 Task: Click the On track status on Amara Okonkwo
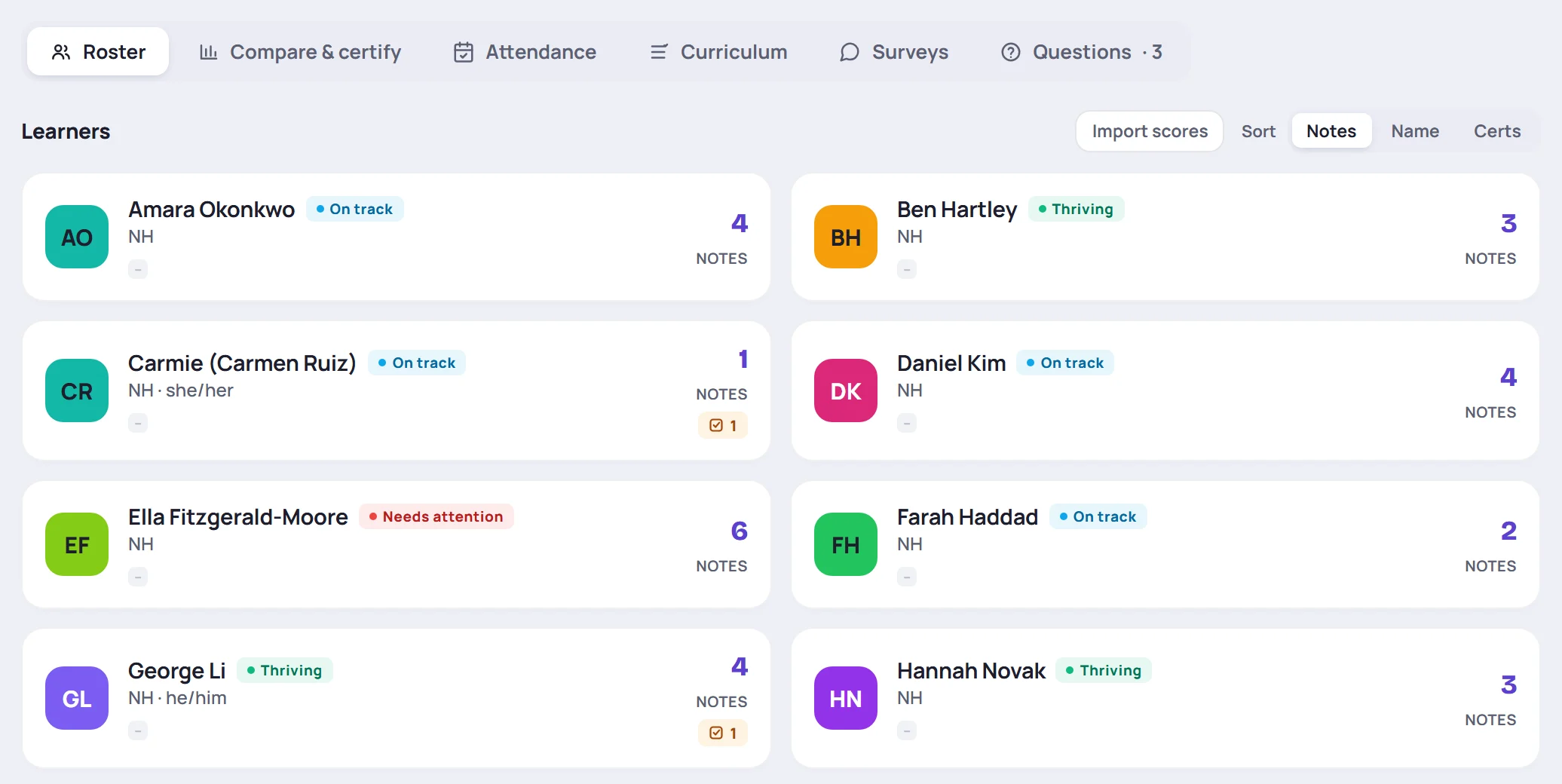click(x=354, y=209)
